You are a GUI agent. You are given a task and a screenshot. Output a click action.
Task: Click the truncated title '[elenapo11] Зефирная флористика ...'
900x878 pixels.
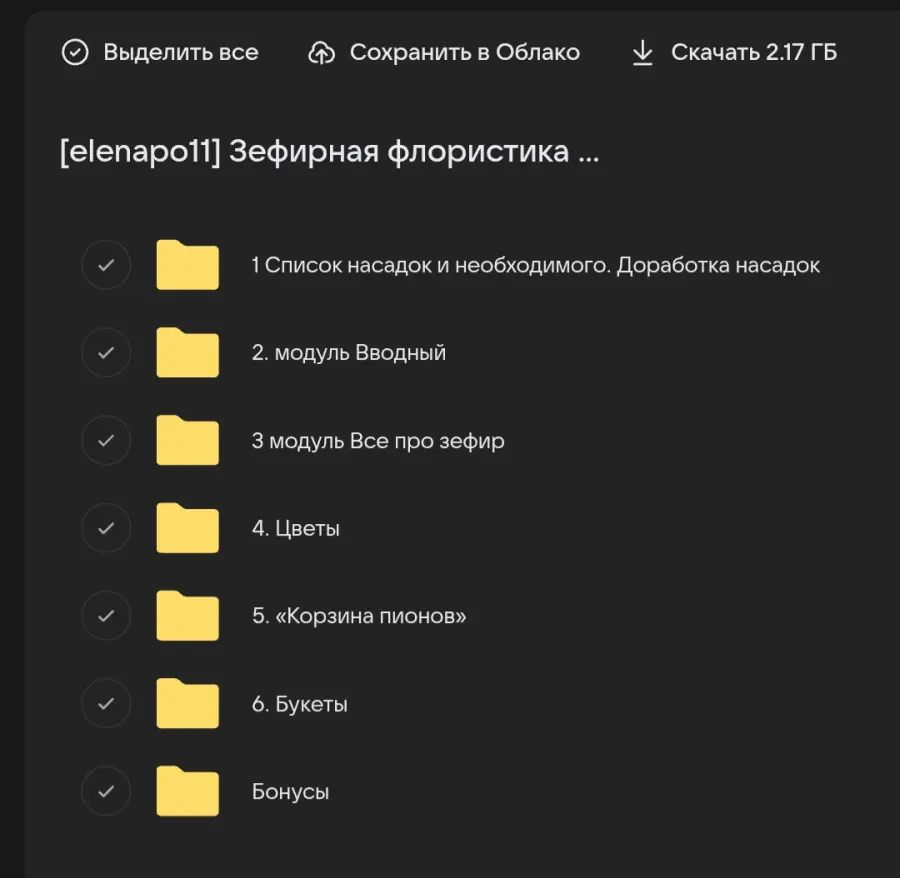click(x=330, y=152)
